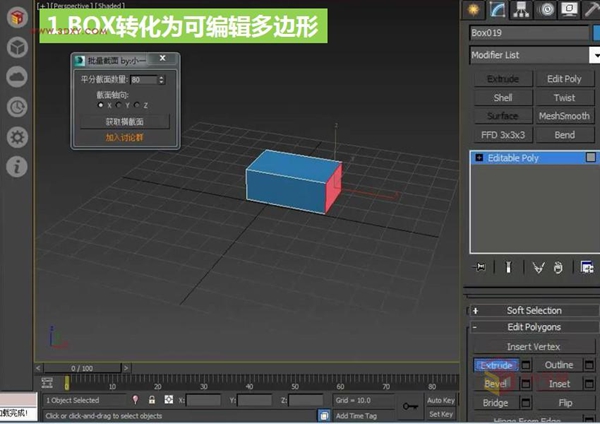The height and width of the screenshot is (424, 600).
Task: Click the large key Set Keys icon
Action: click(410, 406)
